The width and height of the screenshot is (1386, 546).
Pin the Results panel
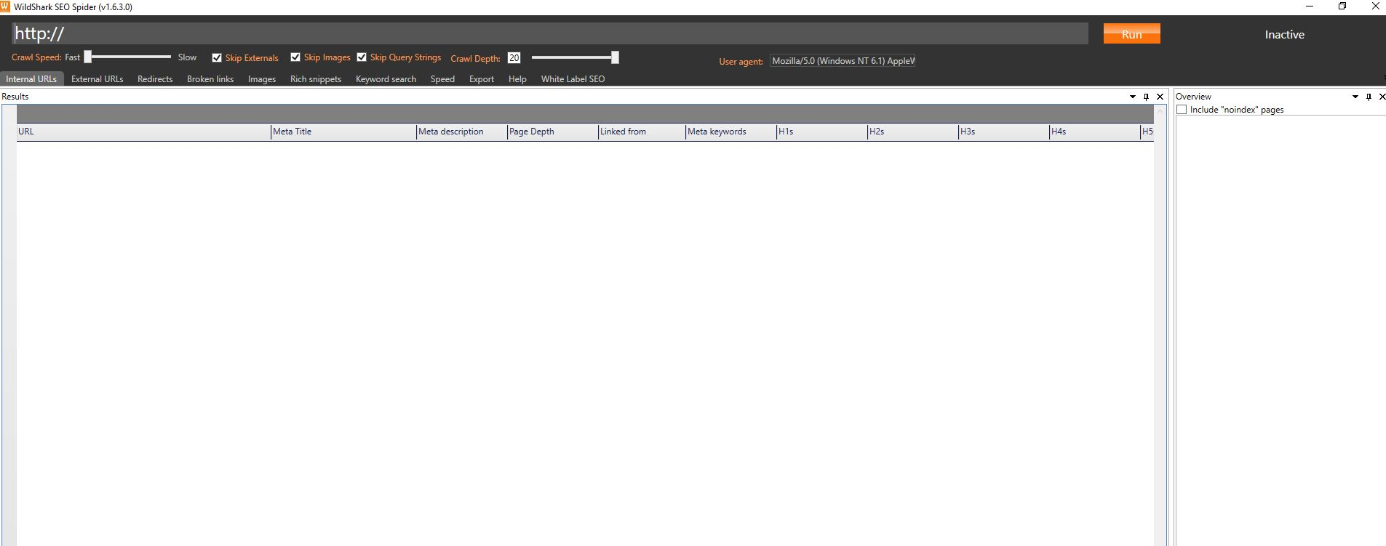click(x=1146, y=97)
